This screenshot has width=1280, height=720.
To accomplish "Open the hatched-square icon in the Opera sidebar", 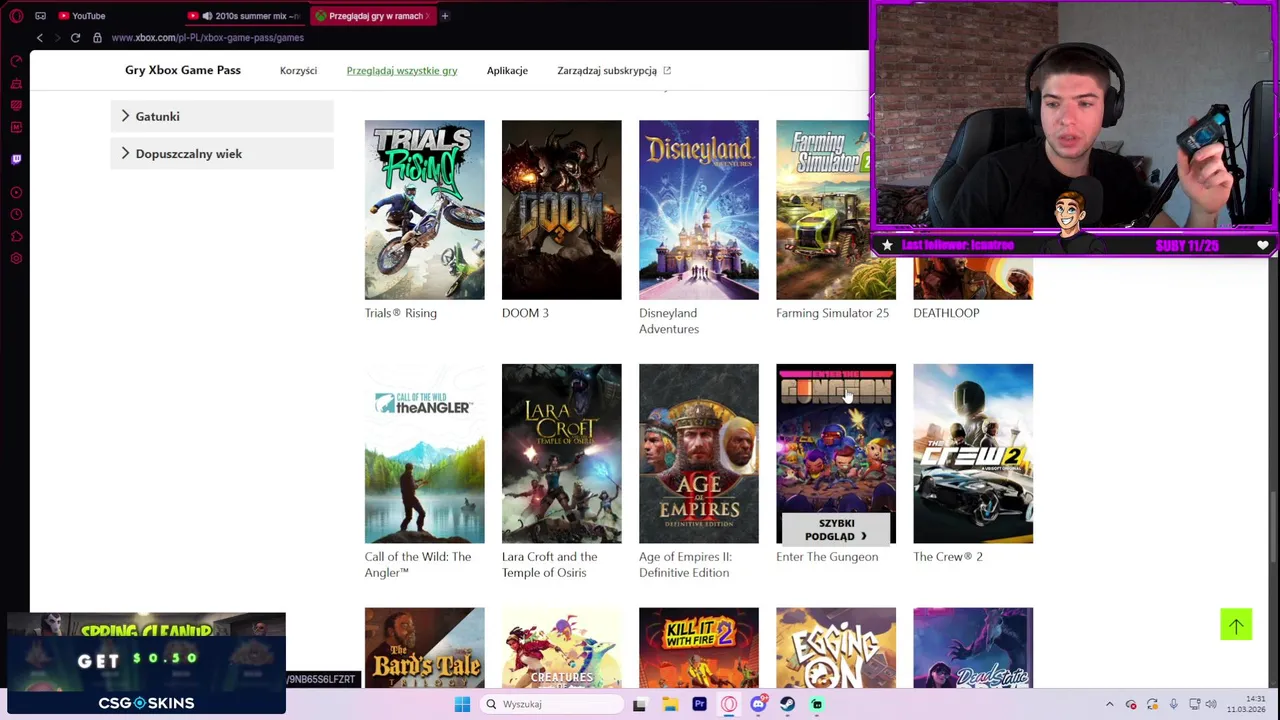I will [x=16, y=105].
